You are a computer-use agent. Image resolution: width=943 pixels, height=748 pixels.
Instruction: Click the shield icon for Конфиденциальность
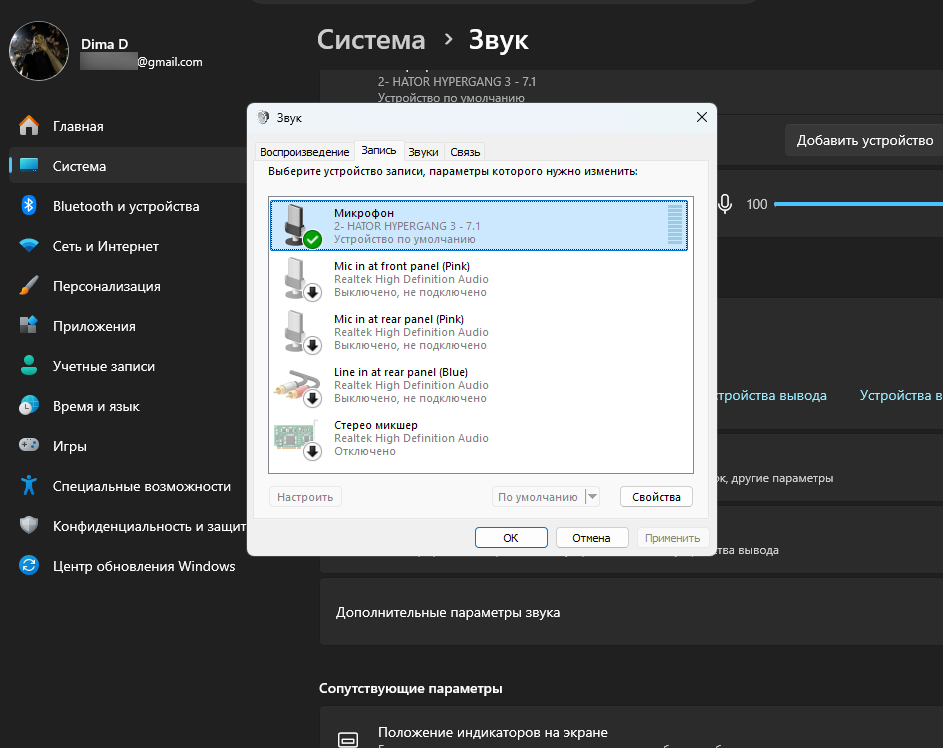coord(29,526)
